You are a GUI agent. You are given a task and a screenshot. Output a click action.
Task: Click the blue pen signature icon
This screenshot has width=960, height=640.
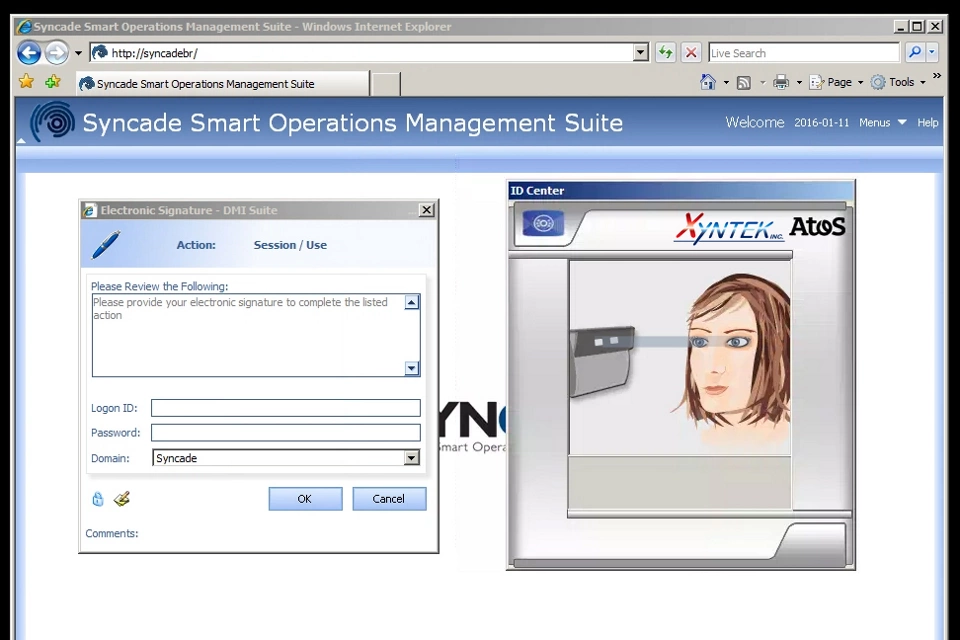[x=106, y=244]
